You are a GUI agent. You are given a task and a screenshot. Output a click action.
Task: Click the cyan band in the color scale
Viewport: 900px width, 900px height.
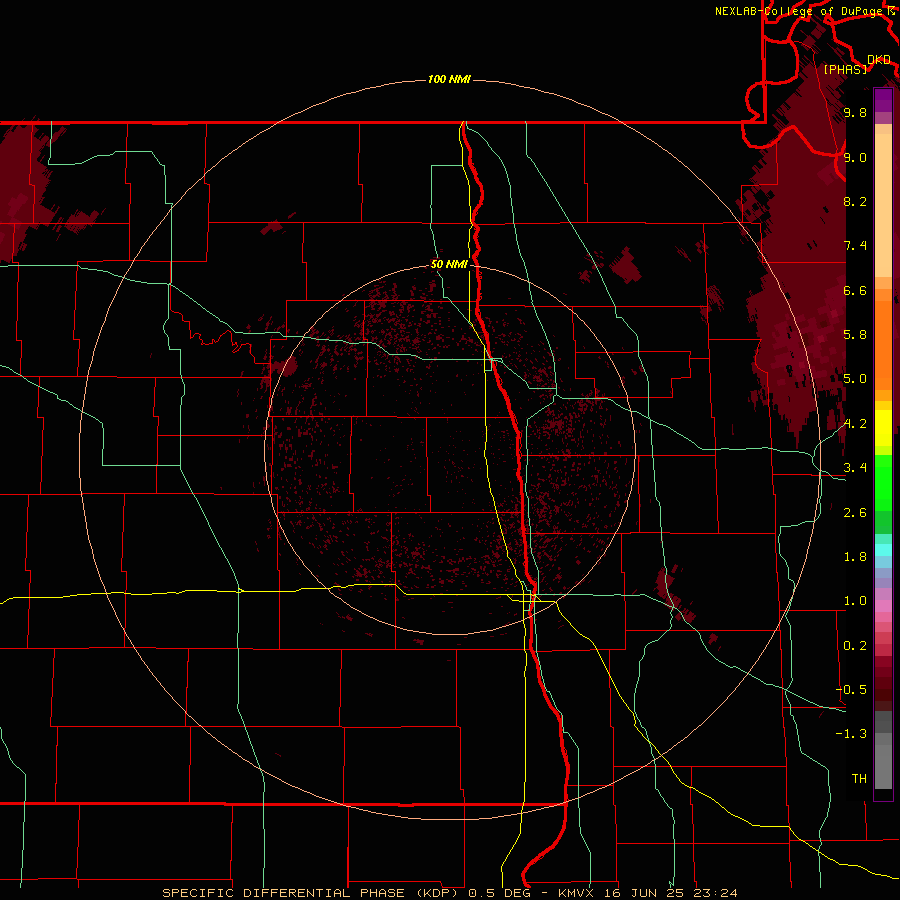pyautogui.click(x=883, y=550)
